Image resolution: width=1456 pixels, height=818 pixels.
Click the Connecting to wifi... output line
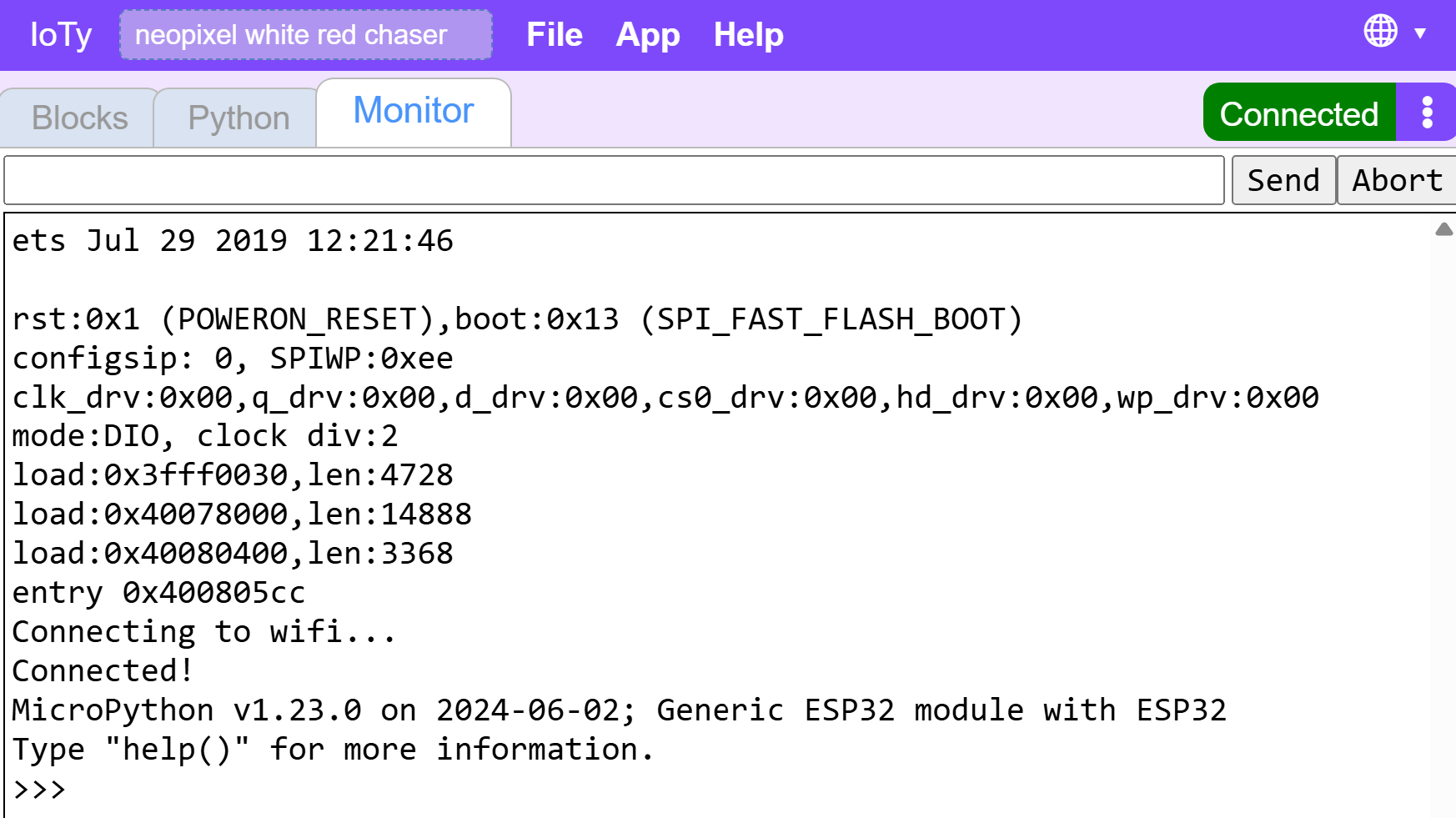point(203,632)
